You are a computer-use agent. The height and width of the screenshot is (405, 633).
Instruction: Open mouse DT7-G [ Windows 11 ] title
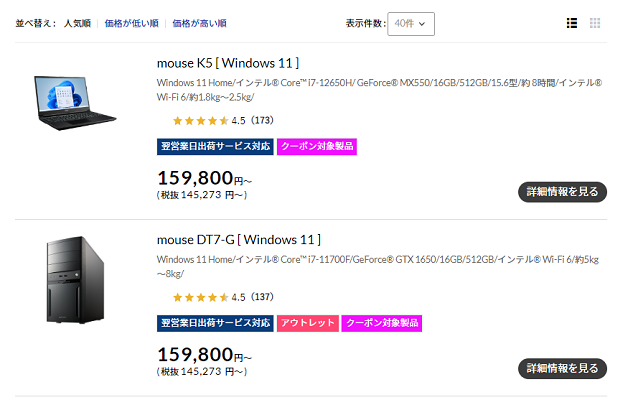(239, 240)
